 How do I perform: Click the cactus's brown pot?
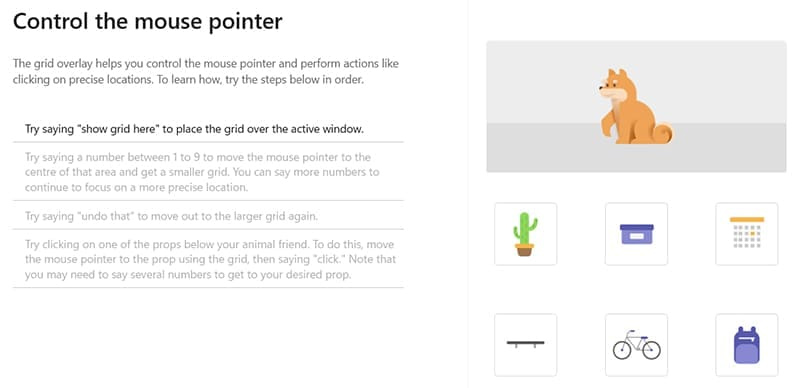[x=524, y=250]
